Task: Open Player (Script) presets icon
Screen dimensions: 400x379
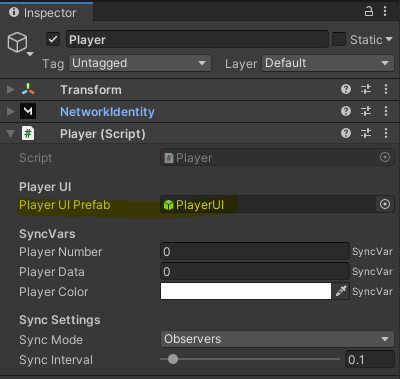Action: tap(366, 133)
